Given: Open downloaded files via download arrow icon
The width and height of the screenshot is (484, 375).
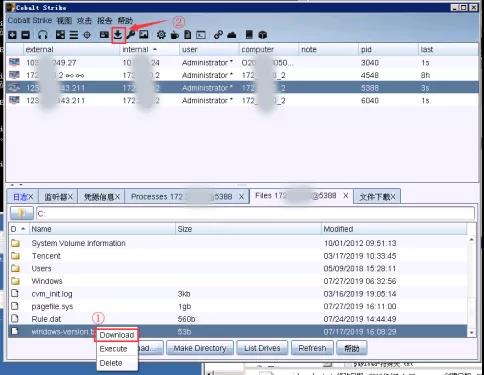Looking at the screenshot, I should click(x=118, y=35).
